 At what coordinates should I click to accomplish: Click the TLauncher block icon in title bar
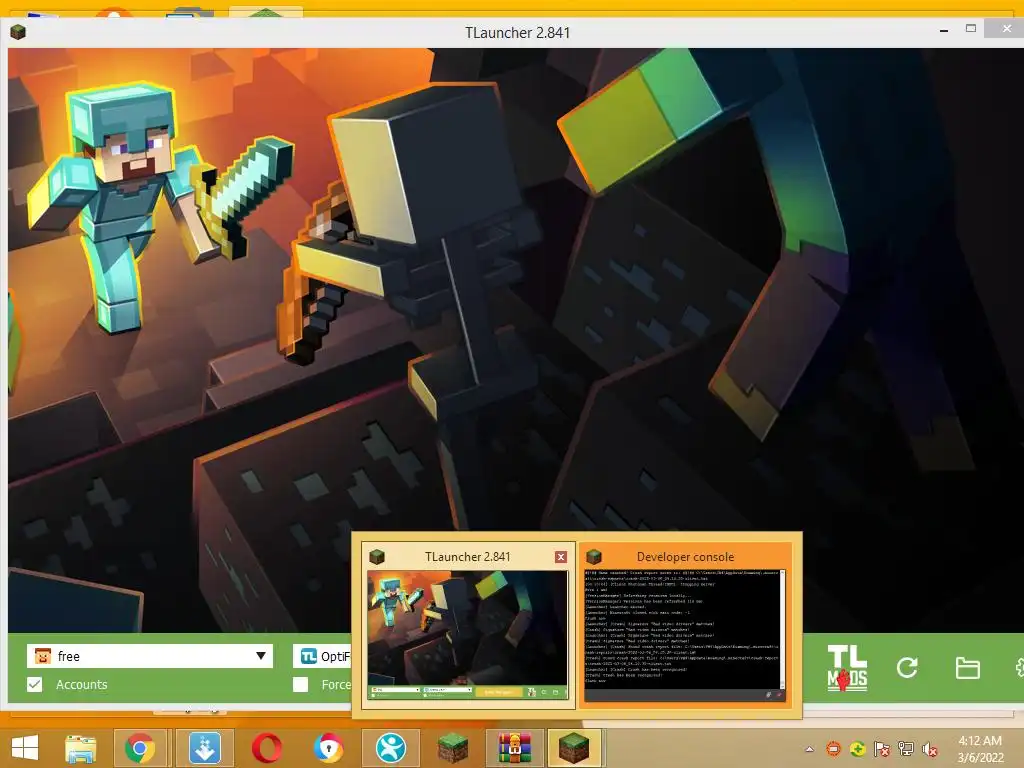[18, 31]
